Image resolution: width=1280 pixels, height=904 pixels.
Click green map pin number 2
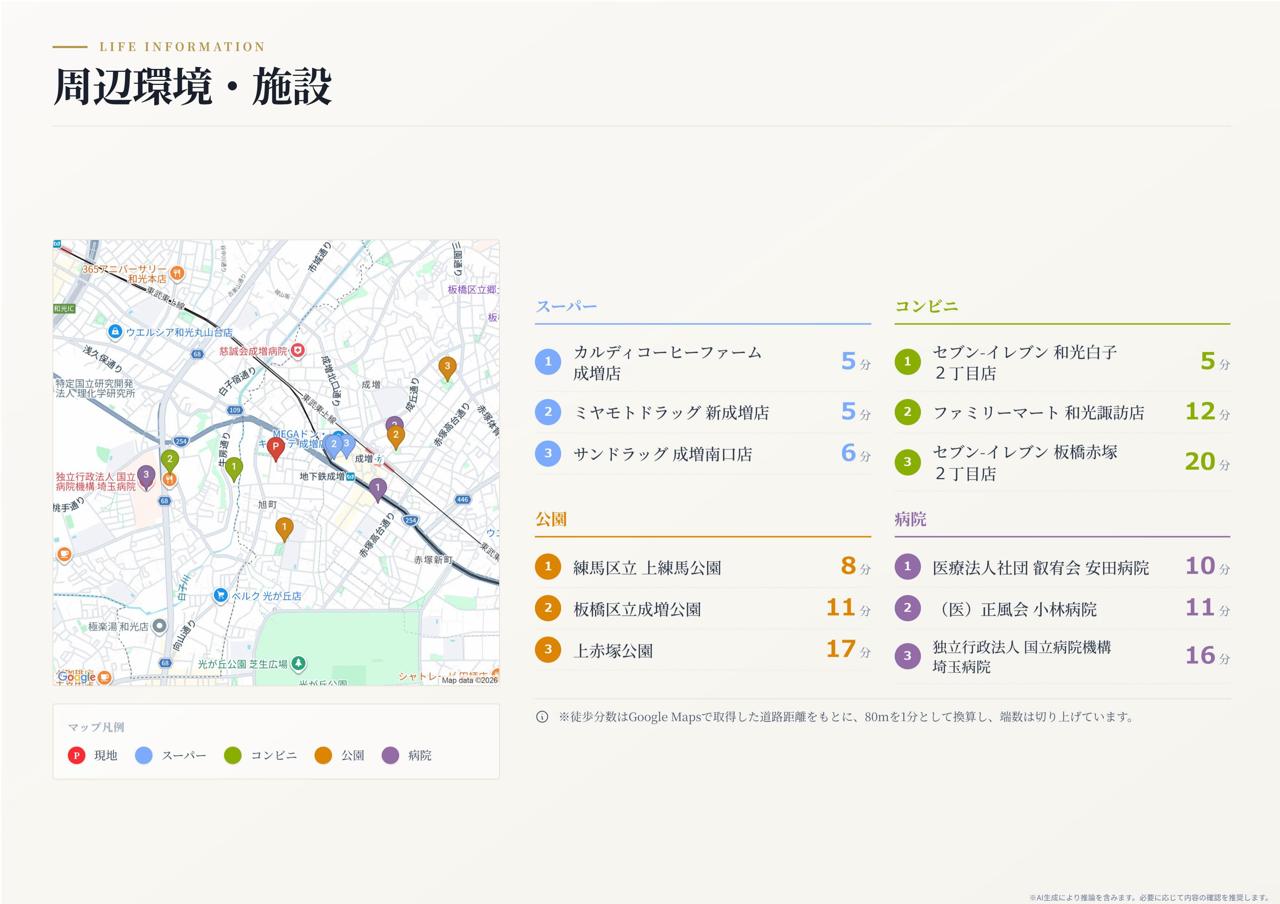click(x=170, y=461)
